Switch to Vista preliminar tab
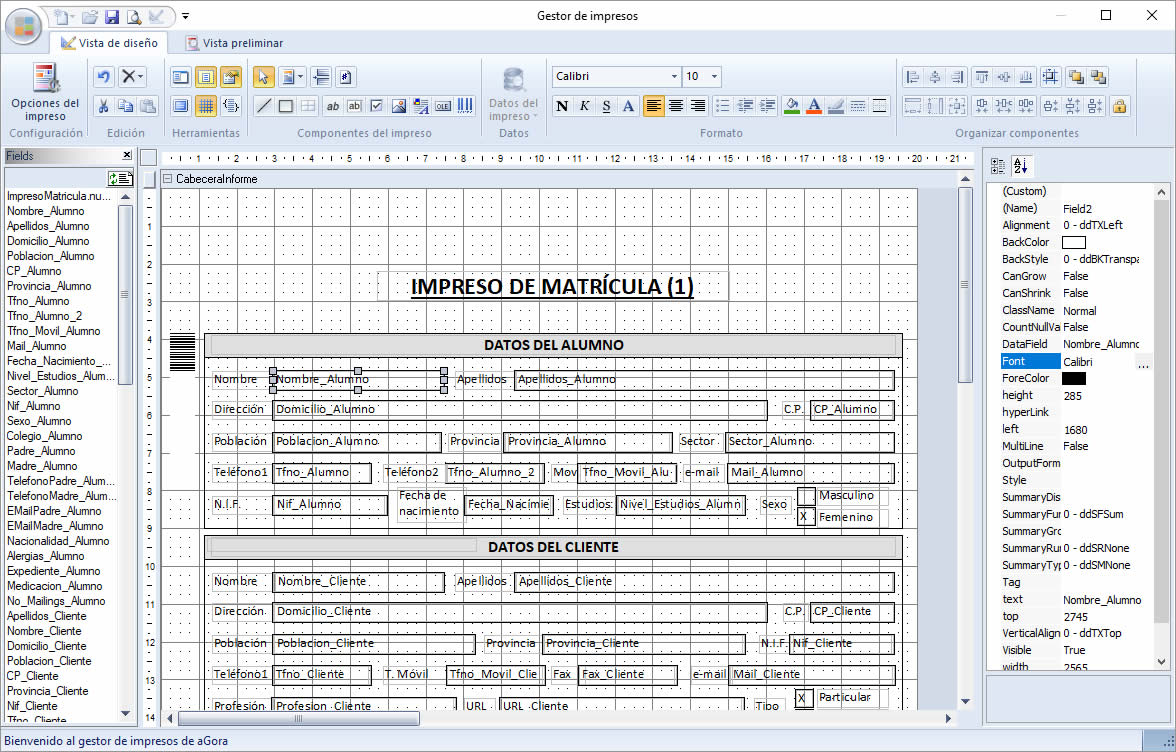Viewport: 1176px width, 752px height. (x=235, y=43)
